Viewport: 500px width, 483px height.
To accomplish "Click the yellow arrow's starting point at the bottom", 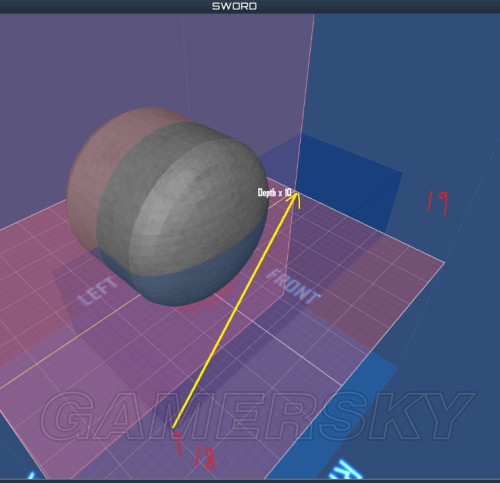I will pyautogui.click(x=173, y=427).
